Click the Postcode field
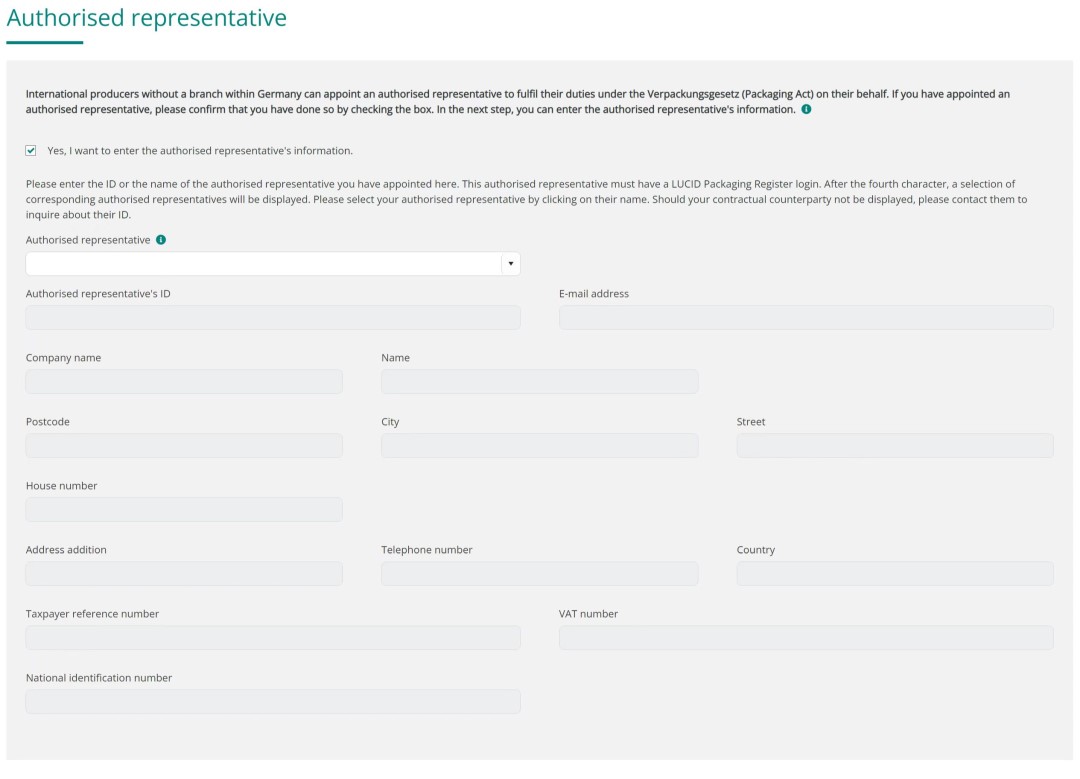Viewport: 1080px width, 779px height. point(184,446)
